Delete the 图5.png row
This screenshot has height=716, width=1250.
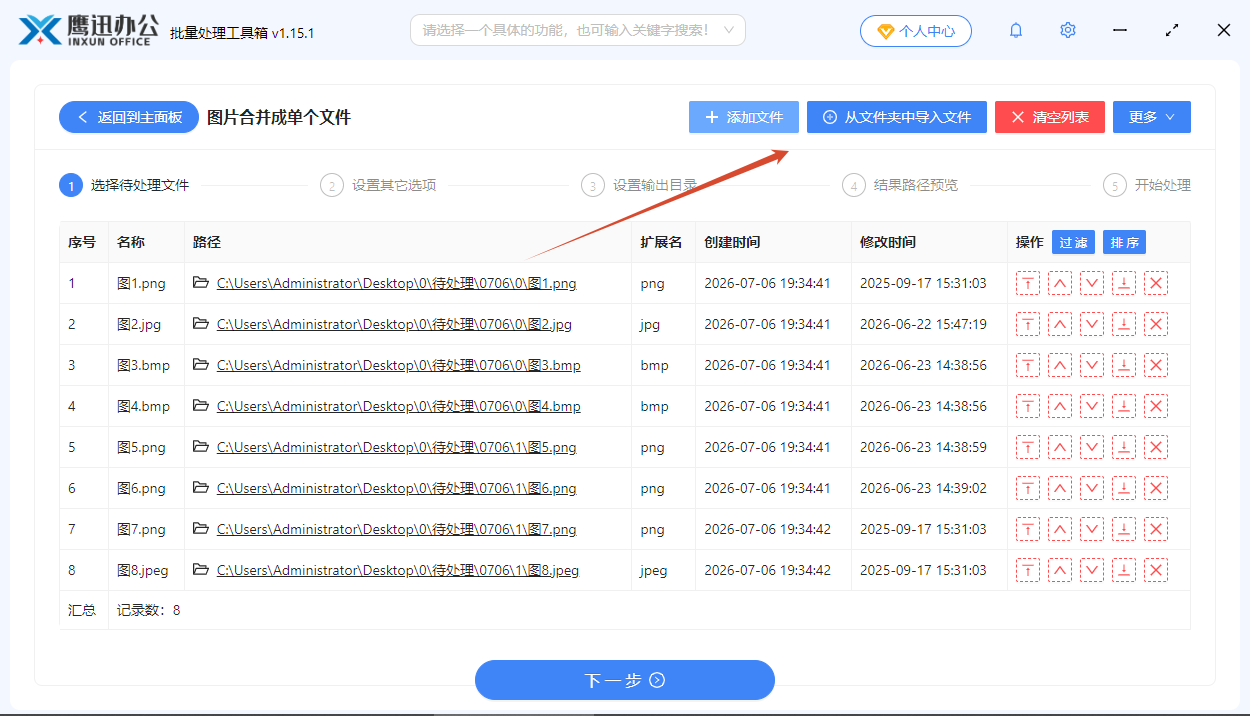(1156, 447)
